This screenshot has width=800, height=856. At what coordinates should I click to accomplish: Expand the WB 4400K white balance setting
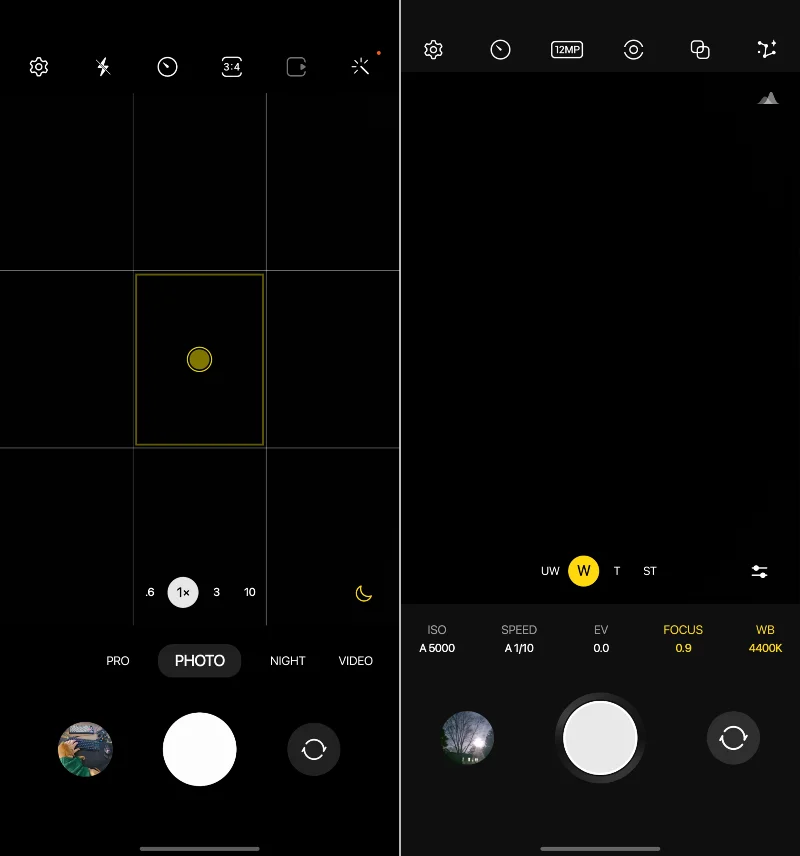point(765,639)
